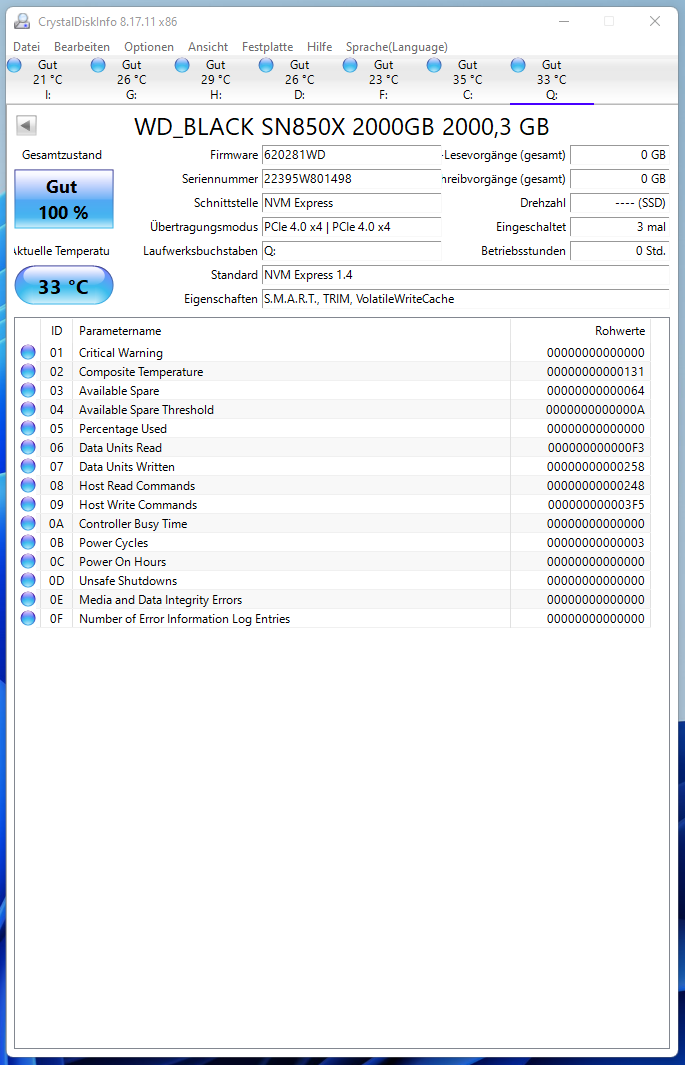Click status orb for Data Units Read row
This screenshot has height=1065, width=685.
28,447
